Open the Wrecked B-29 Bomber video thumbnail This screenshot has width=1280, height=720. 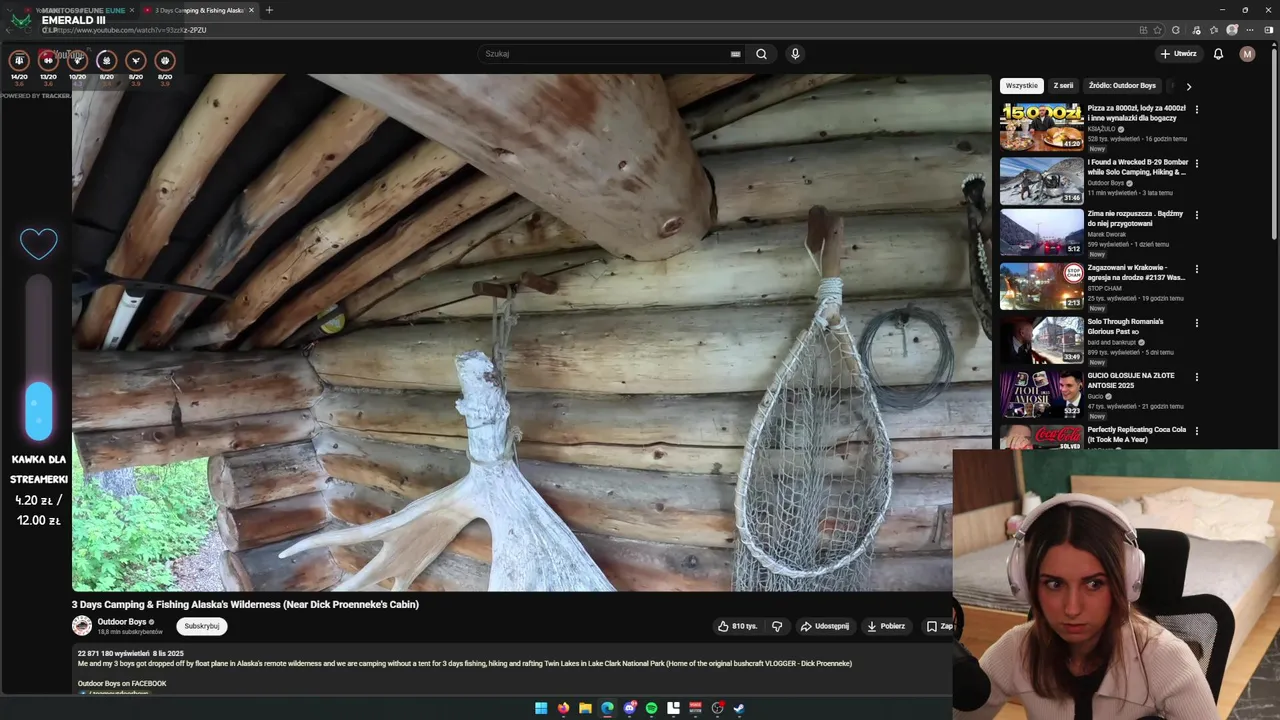click(1041, 180)
